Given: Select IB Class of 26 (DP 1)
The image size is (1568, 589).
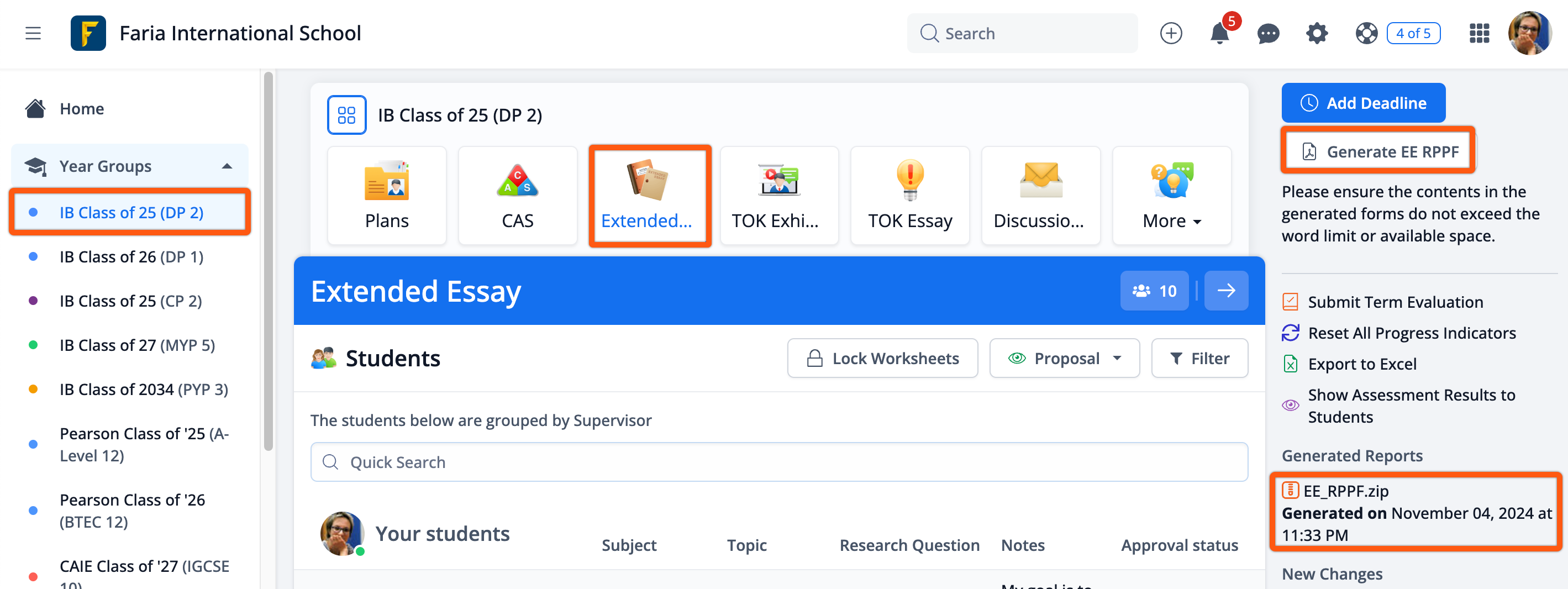Looking at the screenshot, I should pos(131,257).
